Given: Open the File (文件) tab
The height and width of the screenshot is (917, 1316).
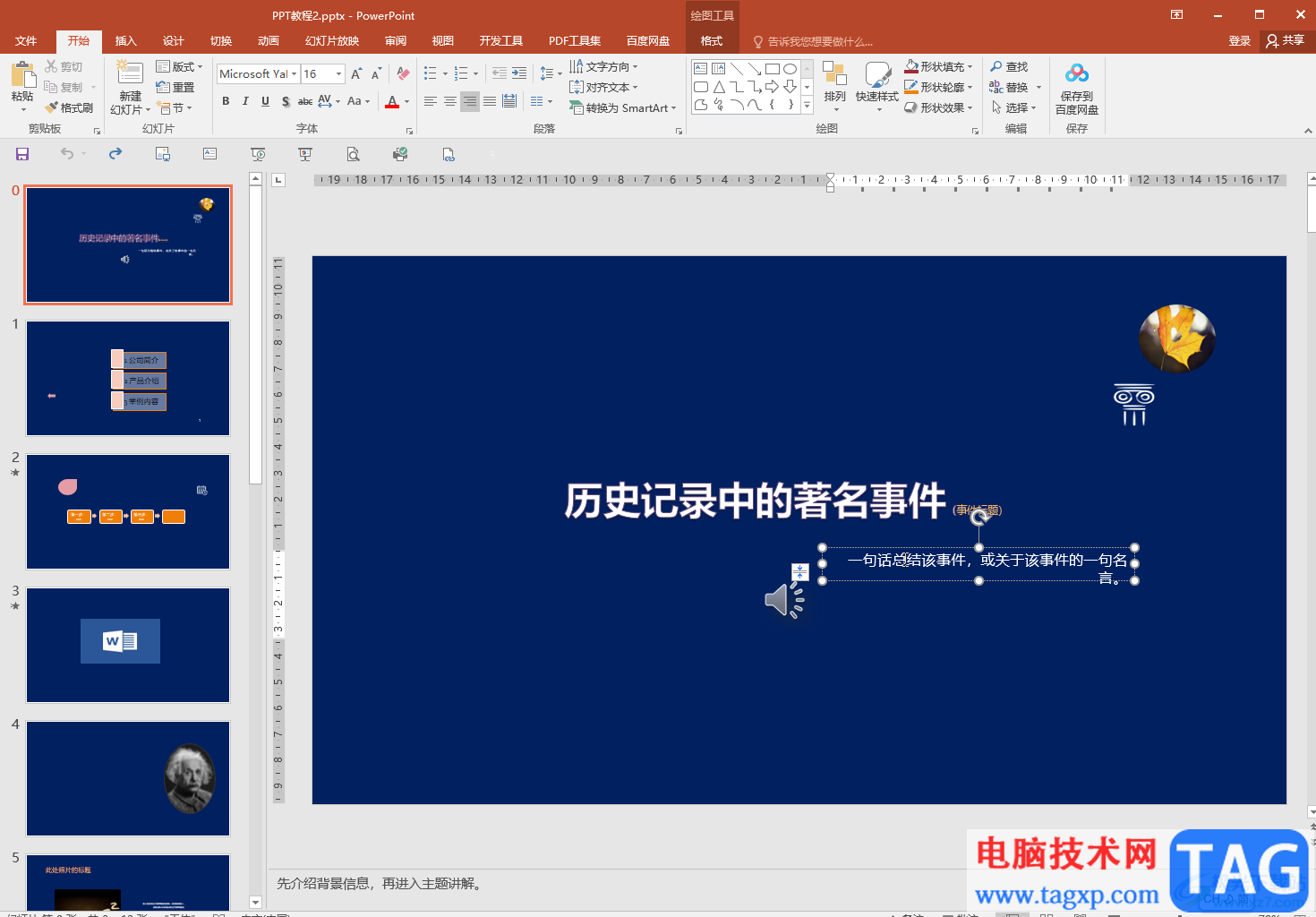Looking at the screenshot, I should tap(26, 40).
